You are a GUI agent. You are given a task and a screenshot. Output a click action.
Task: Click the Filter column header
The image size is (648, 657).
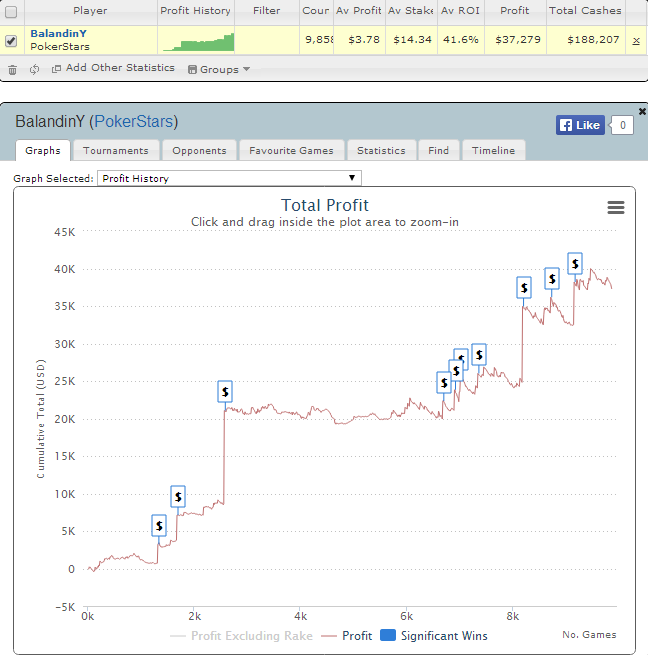(x=266, y=11)
